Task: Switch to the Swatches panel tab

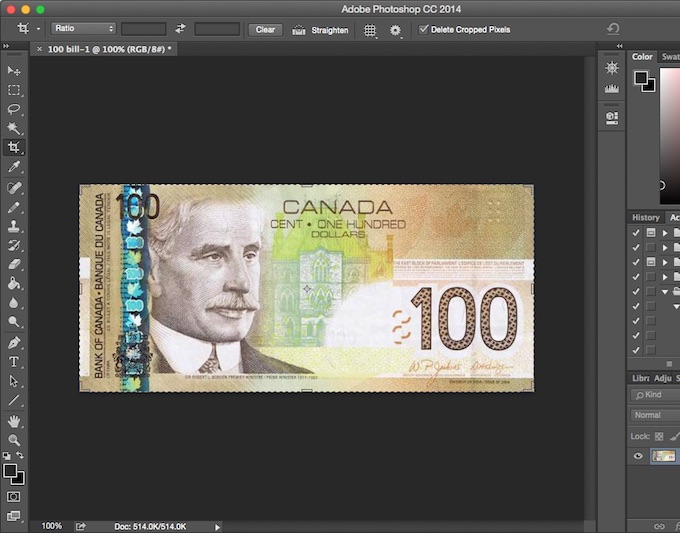Action: tap(670, 57)
